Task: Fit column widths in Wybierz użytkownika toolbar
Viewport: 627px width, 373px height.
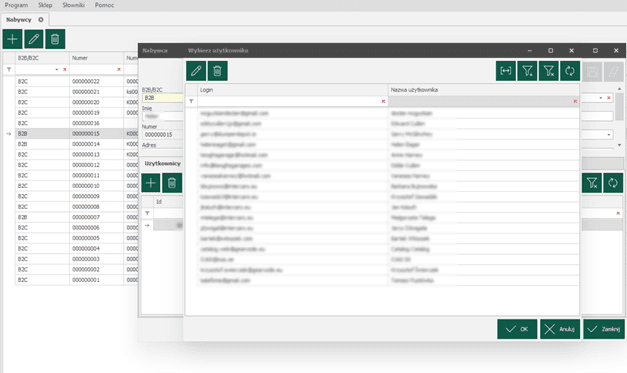Action: pyautogui.click(x=506, y=71)
